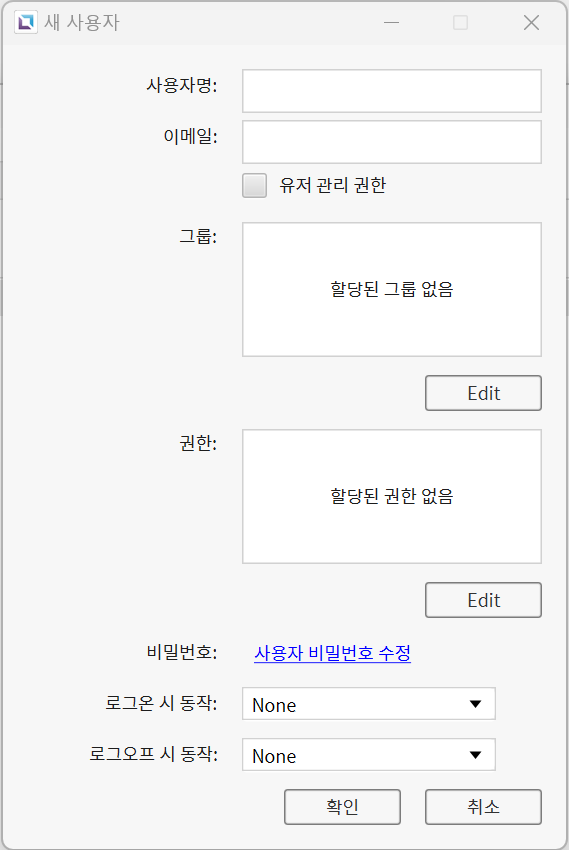Open Edit for assigned 그룹
The height and width of the screenshot is (850, 569).
pyautogui.click(x=483, y=393)
